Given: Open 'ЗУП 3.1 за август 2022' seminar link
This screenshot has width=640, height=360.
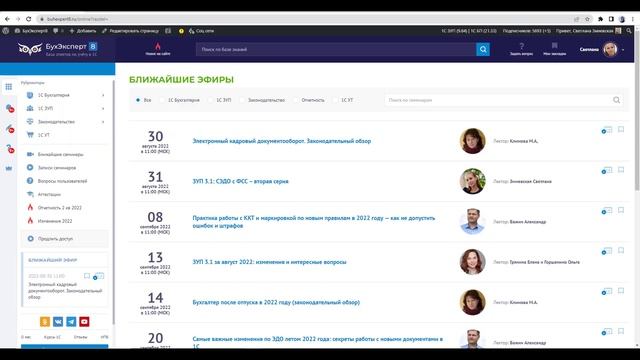Looking at the screenshot, I should click(269, 262).
